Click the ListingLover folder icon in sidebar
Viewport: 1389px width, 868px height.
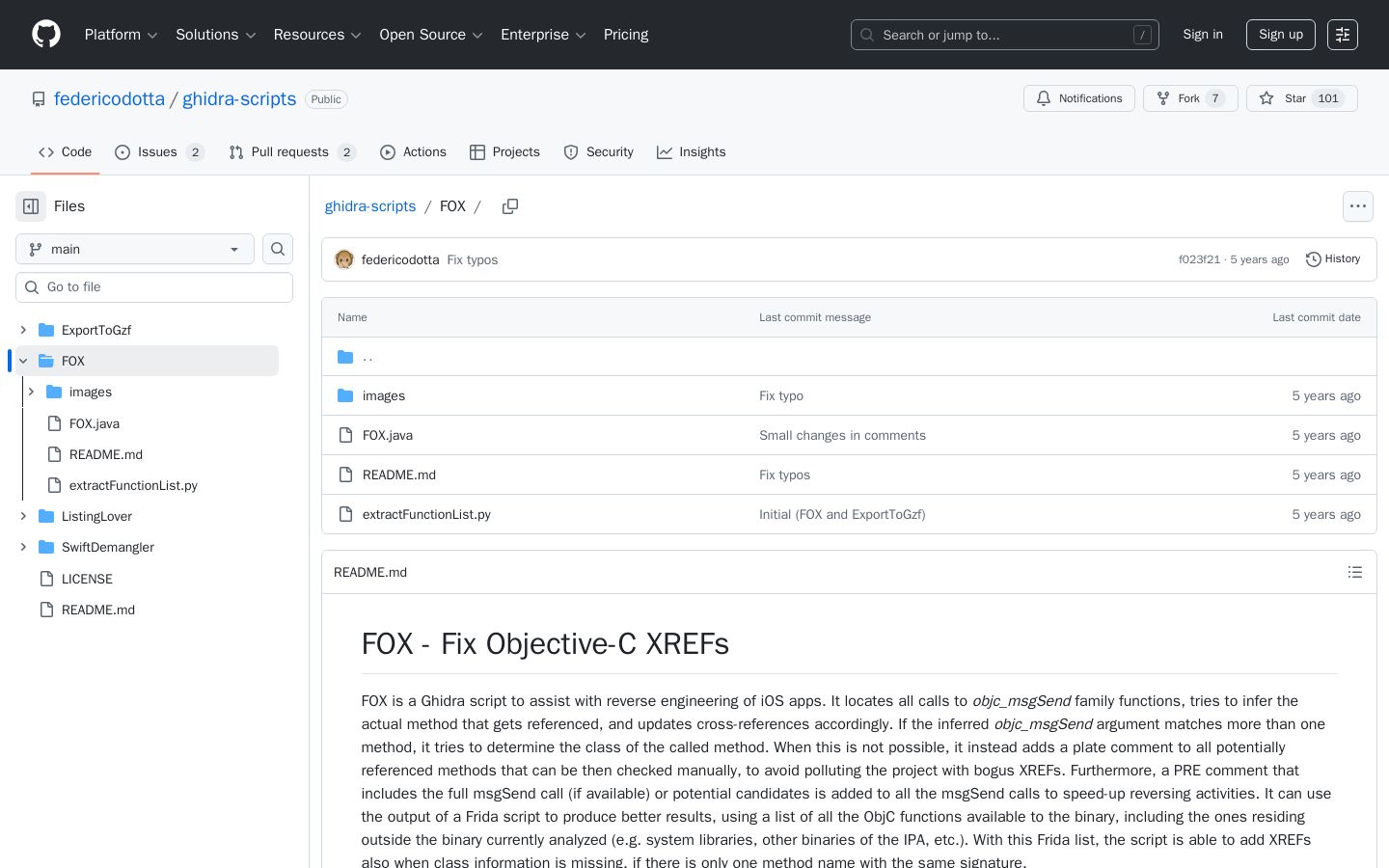pyautogui.click(x=46, y=516)
